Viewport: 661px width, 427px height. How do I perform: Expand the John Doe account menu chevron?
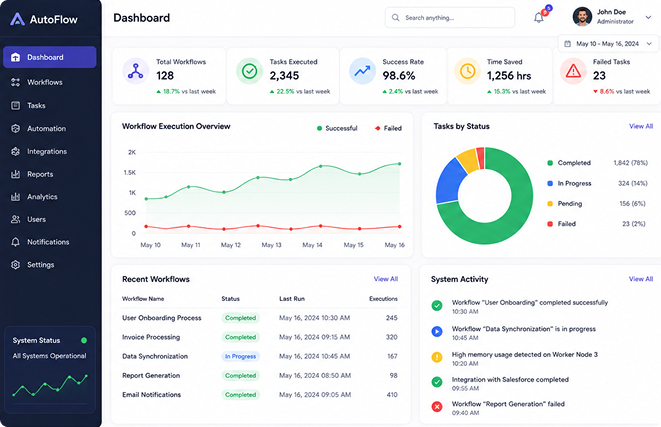pyautogui.click(x=648, y=17)
